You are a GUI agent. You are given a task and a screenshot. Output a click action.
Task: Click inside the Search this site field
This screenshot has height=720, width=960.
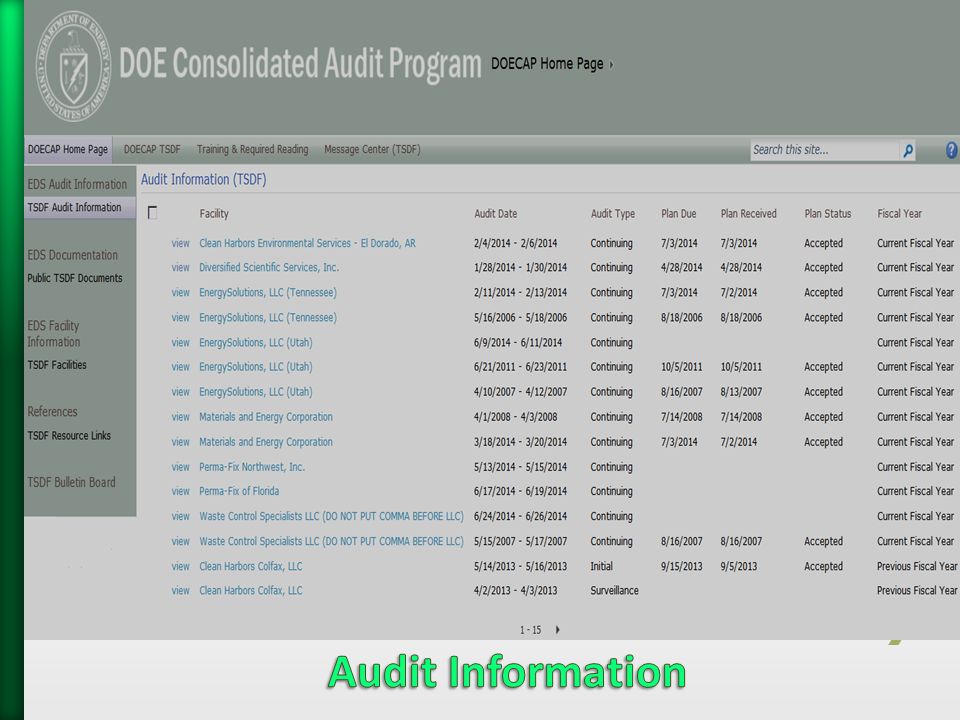click(x=824, y=150)
